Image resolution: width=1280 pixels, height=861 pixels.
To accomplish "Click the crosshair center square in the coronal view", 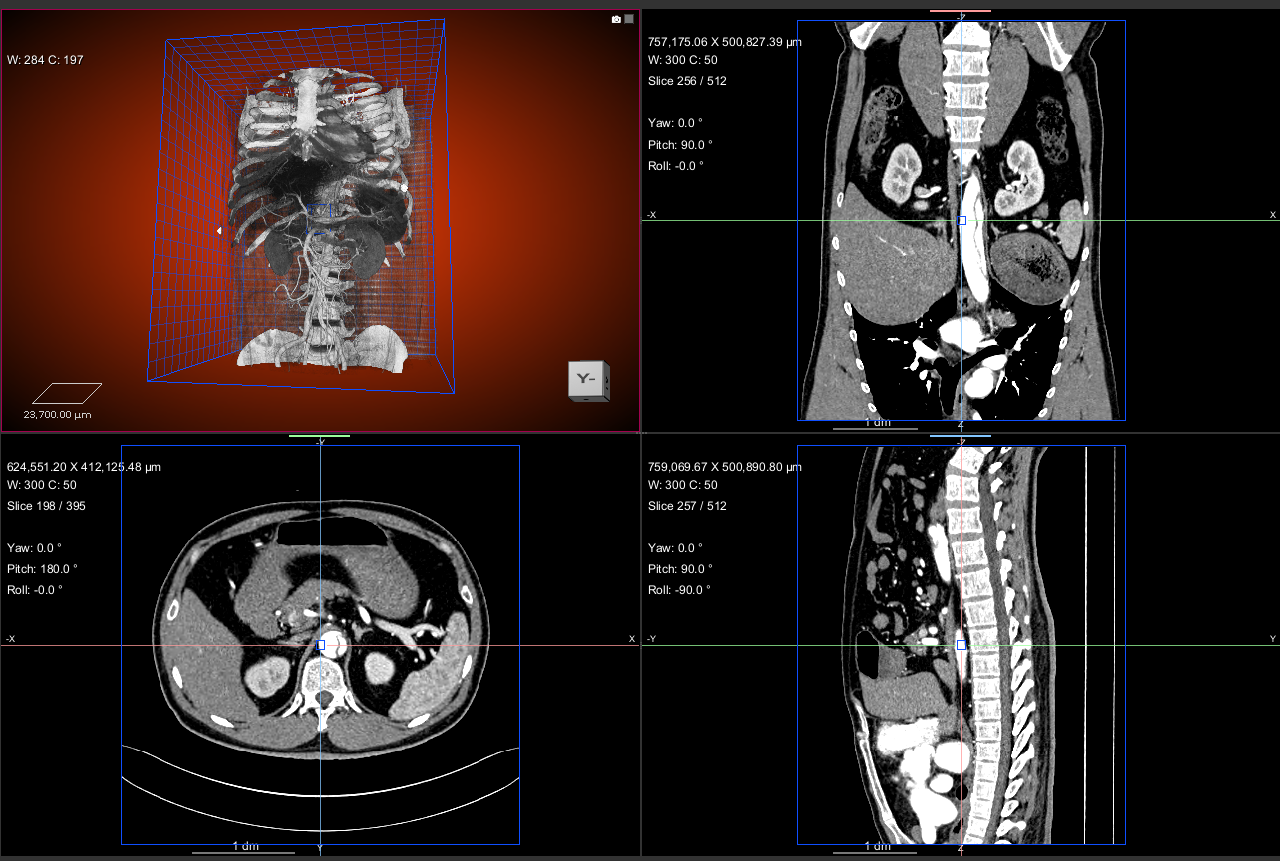I will coord(962,220).
